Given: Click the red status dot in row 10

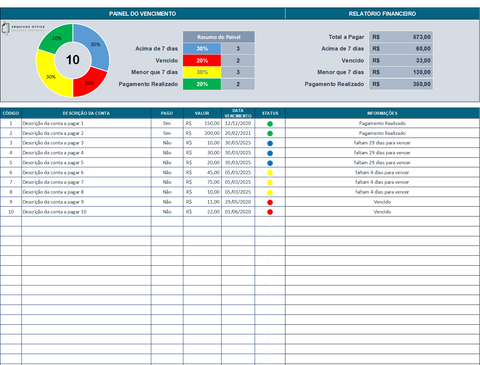Looking at the screenshot, I should tap(270, 212).
